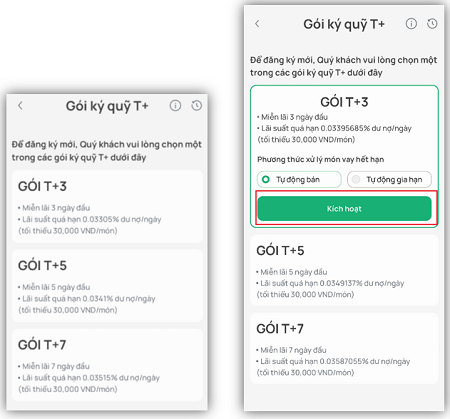The image size is (450, 419).
Task: Click the 0.03395685% overdue rate text in T+3
Action: 349,128
